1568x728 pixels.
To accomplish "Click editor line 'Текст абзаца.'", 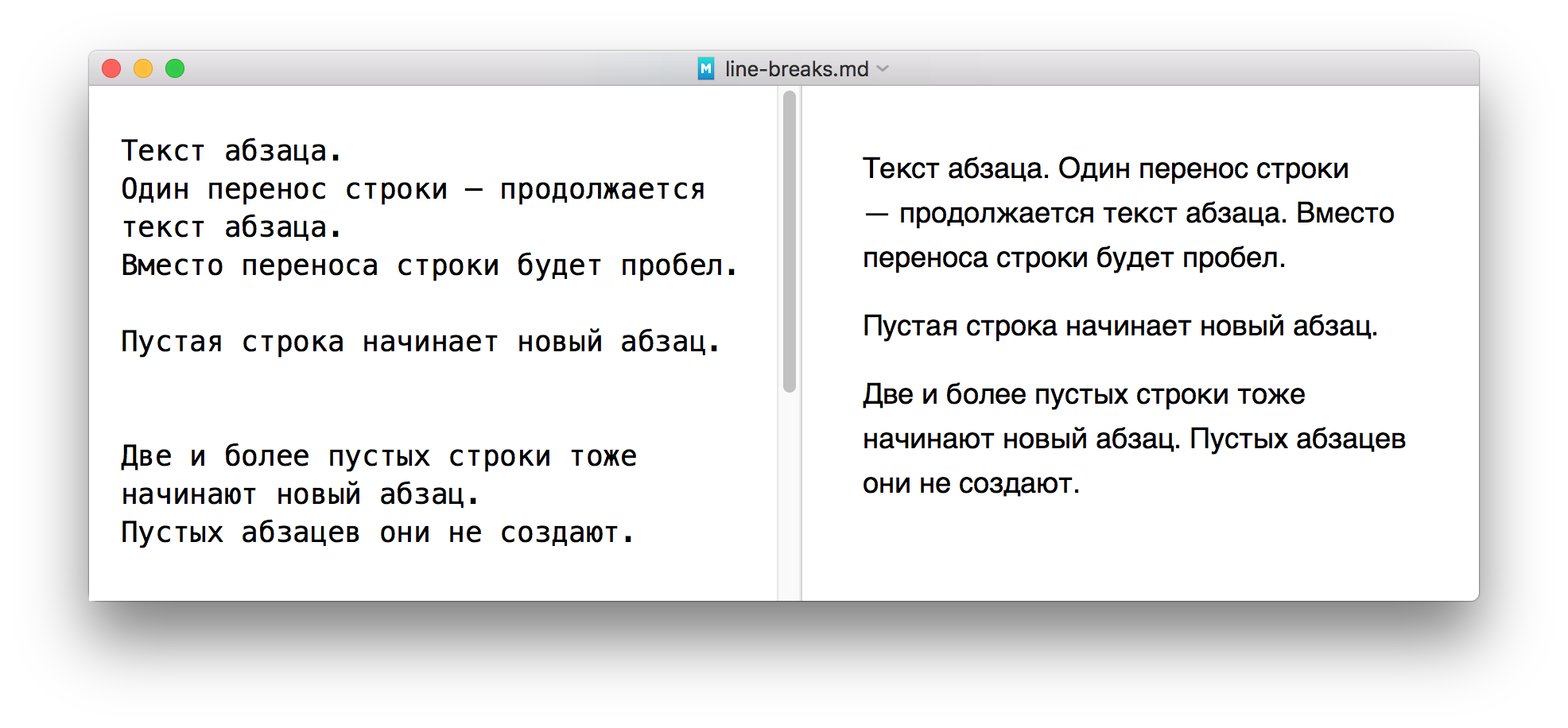I will point(231,151).
